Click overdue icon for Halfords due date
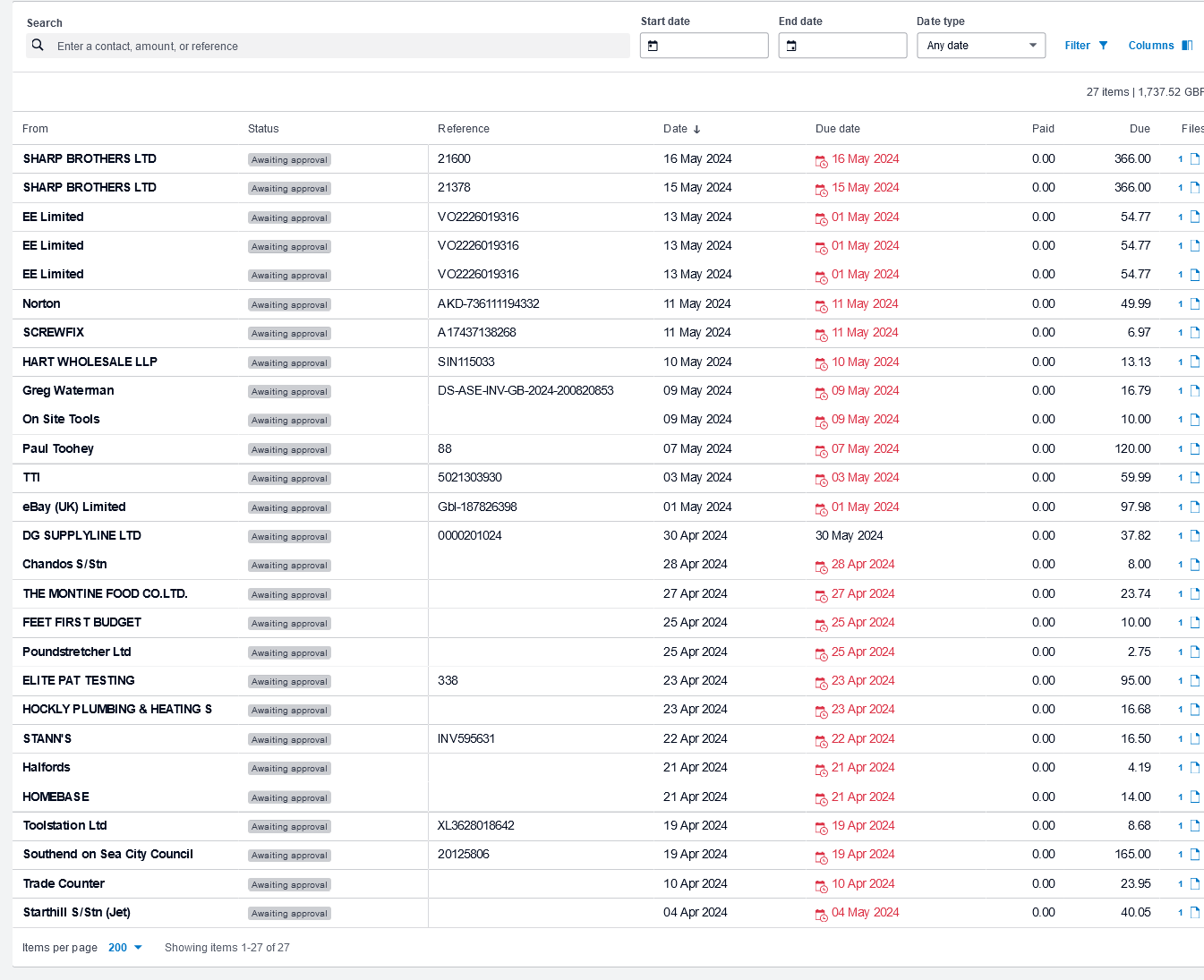The image size is (1204, 980). pos(821,770)
